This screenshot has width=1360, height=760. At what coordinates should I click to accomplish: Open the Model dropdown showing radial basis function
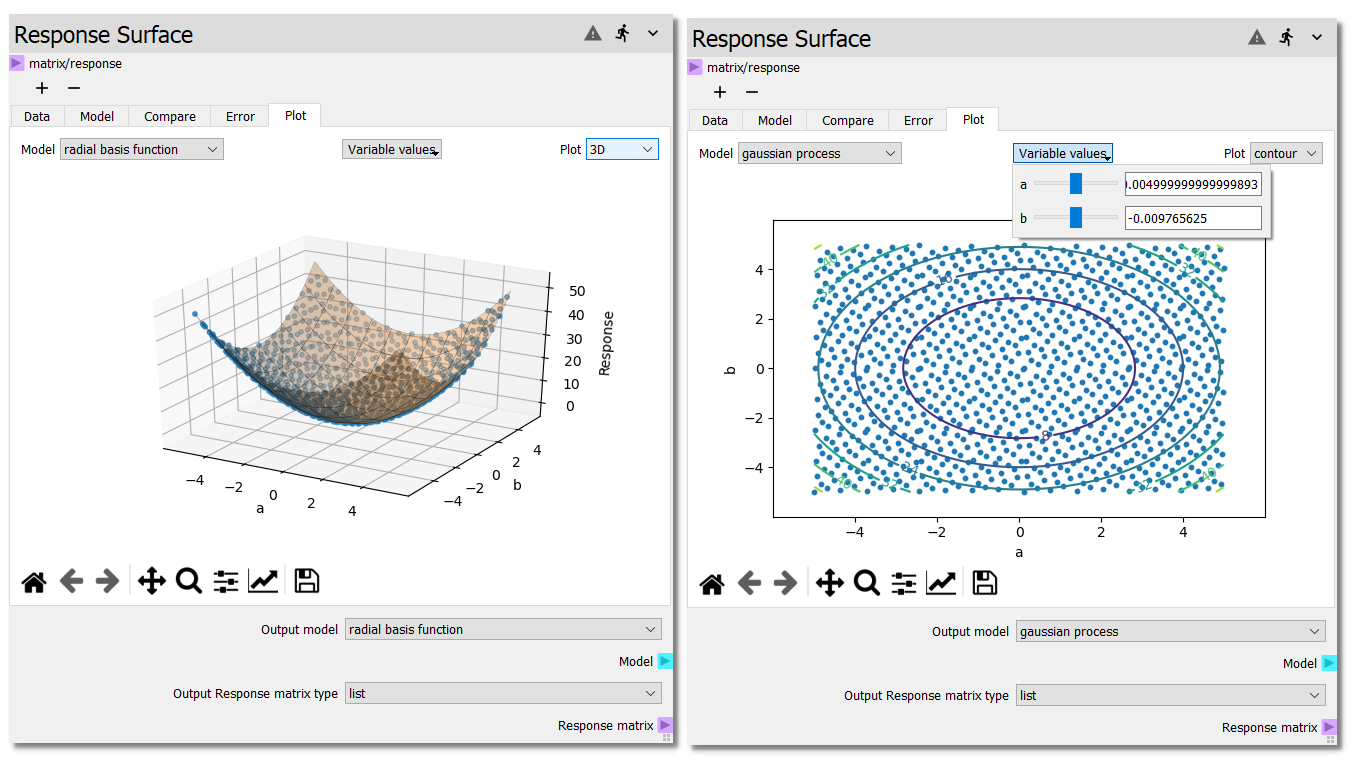tap(141, 150)
